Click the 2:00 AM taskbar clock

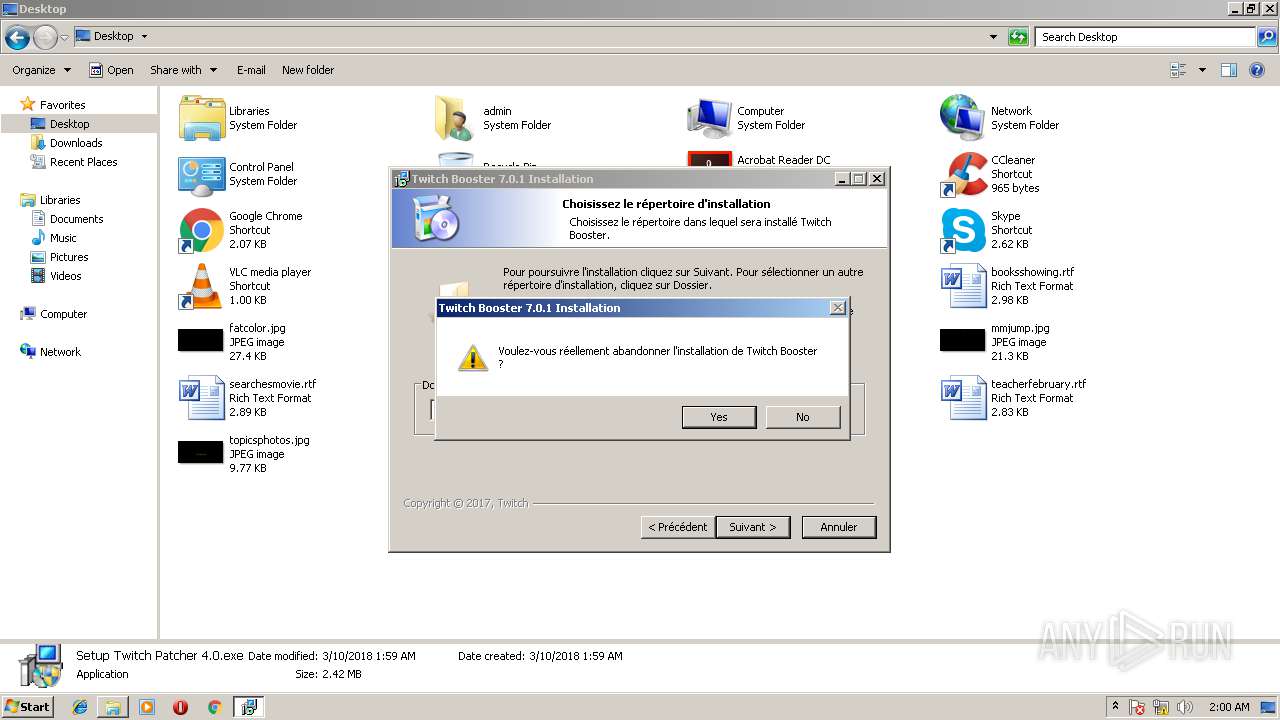coord(1229,707)
